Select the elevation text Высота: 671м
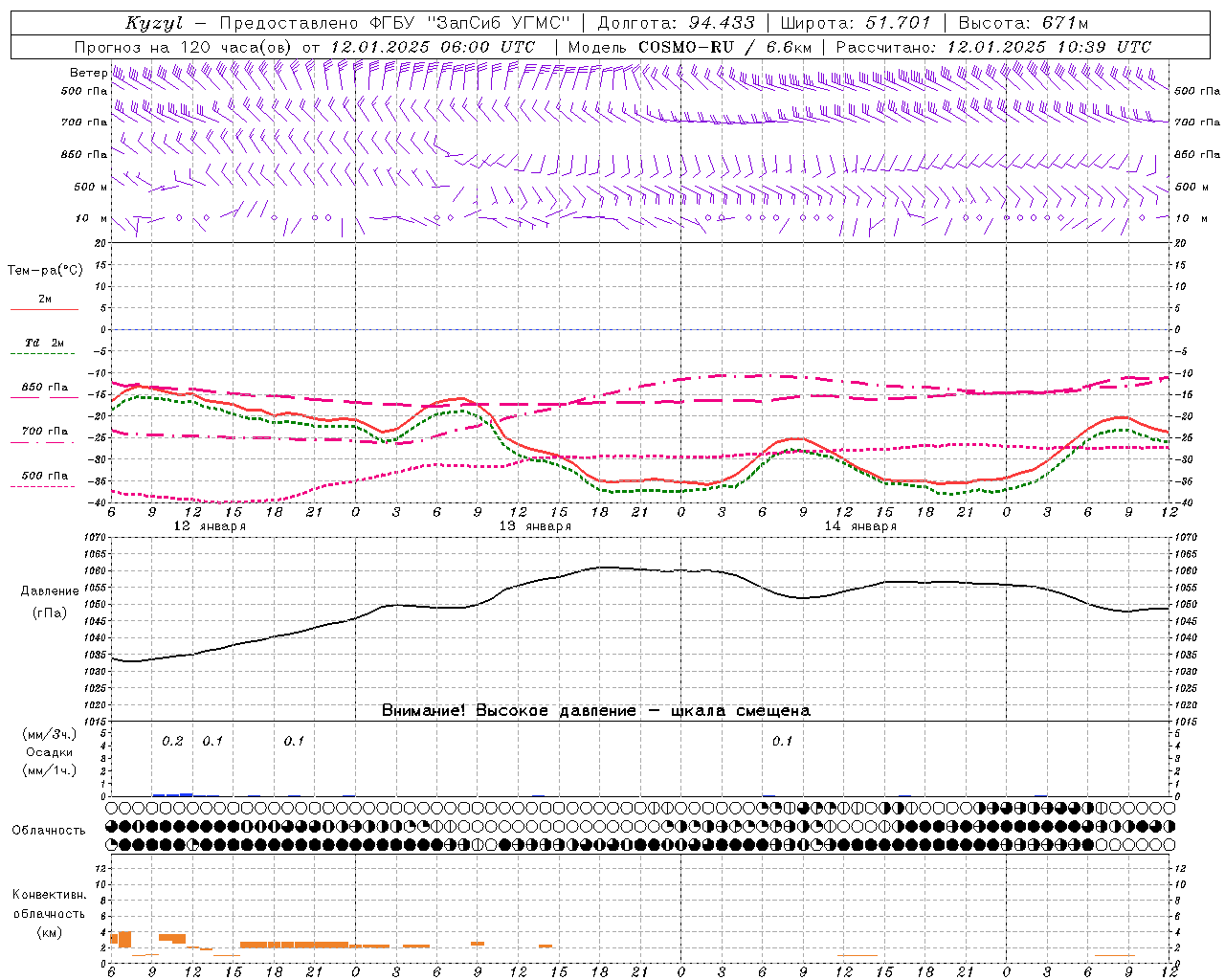Viewport: 1225px width, 980px height. 1023,22
